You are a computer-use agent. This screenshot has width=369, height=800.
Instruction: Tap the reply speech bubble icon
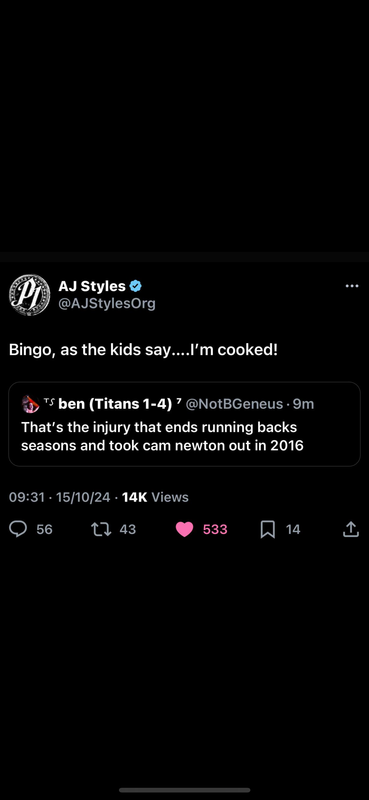coord(18,530)
